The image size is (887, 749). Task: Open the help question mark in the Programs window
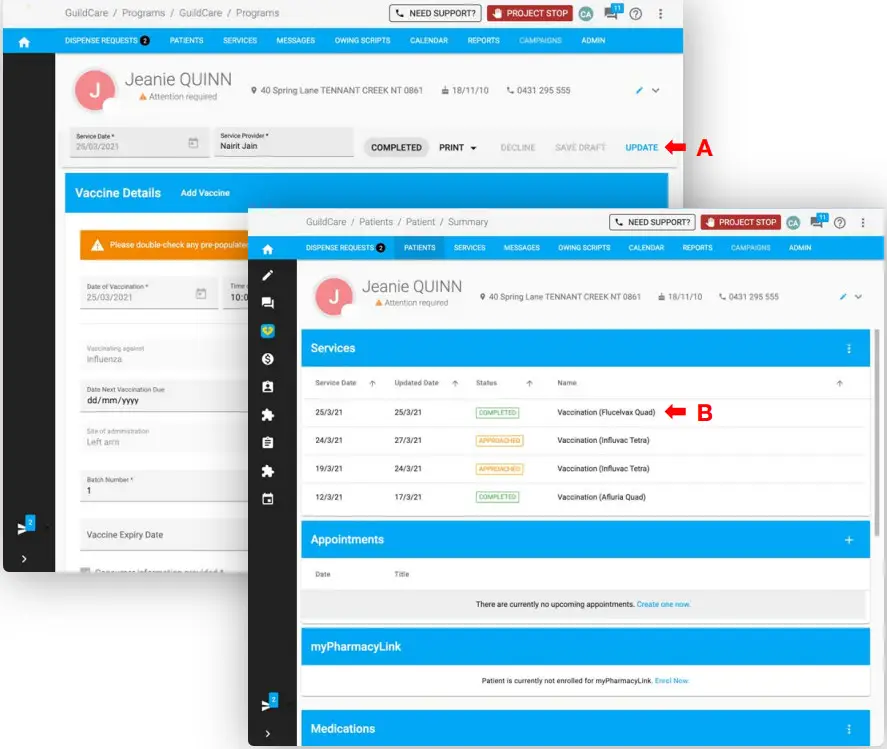tap(636, 14)
